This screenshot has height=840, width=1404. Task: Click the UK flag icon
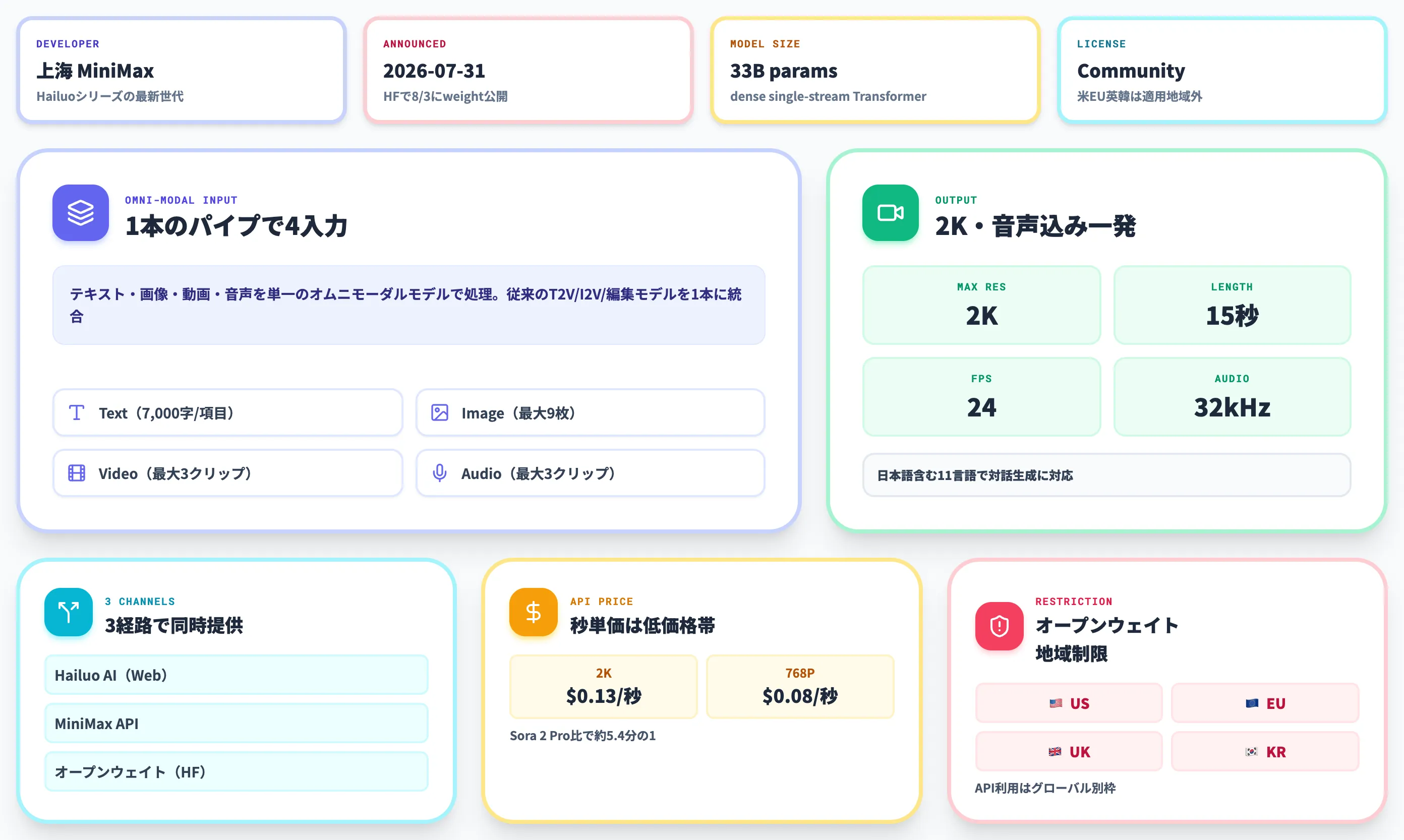tap(1055, 752)
